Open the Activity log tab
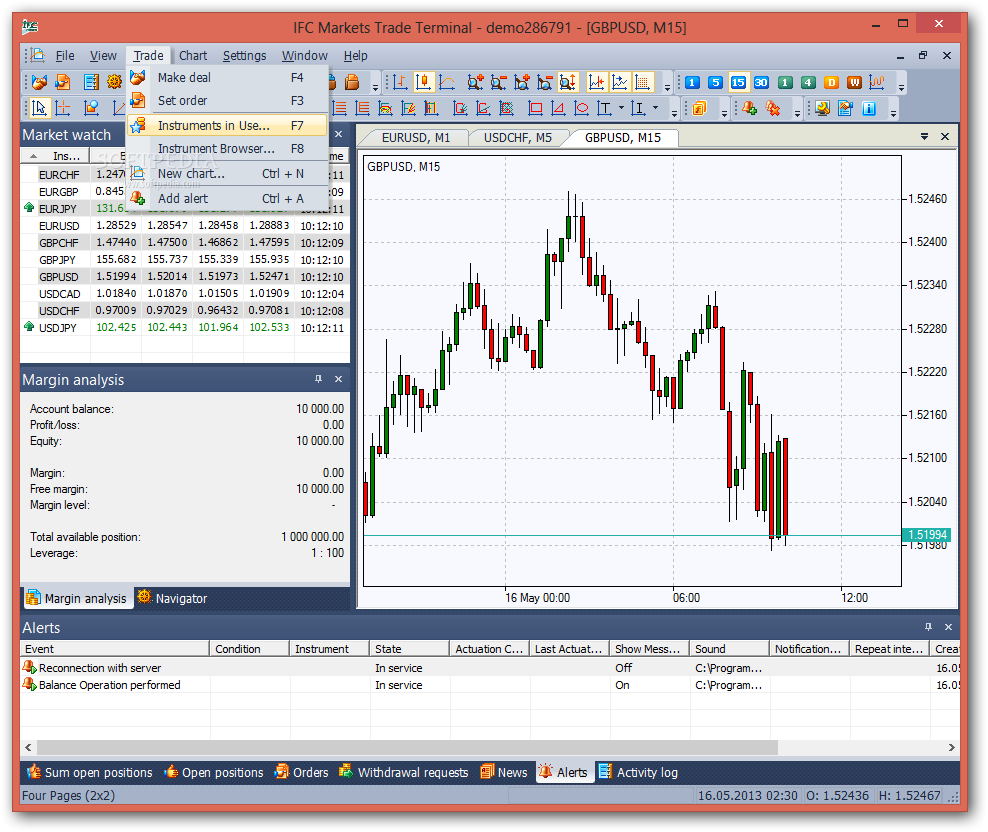The height and width of the screenshot is (832, 988). [x=638, y=772]
